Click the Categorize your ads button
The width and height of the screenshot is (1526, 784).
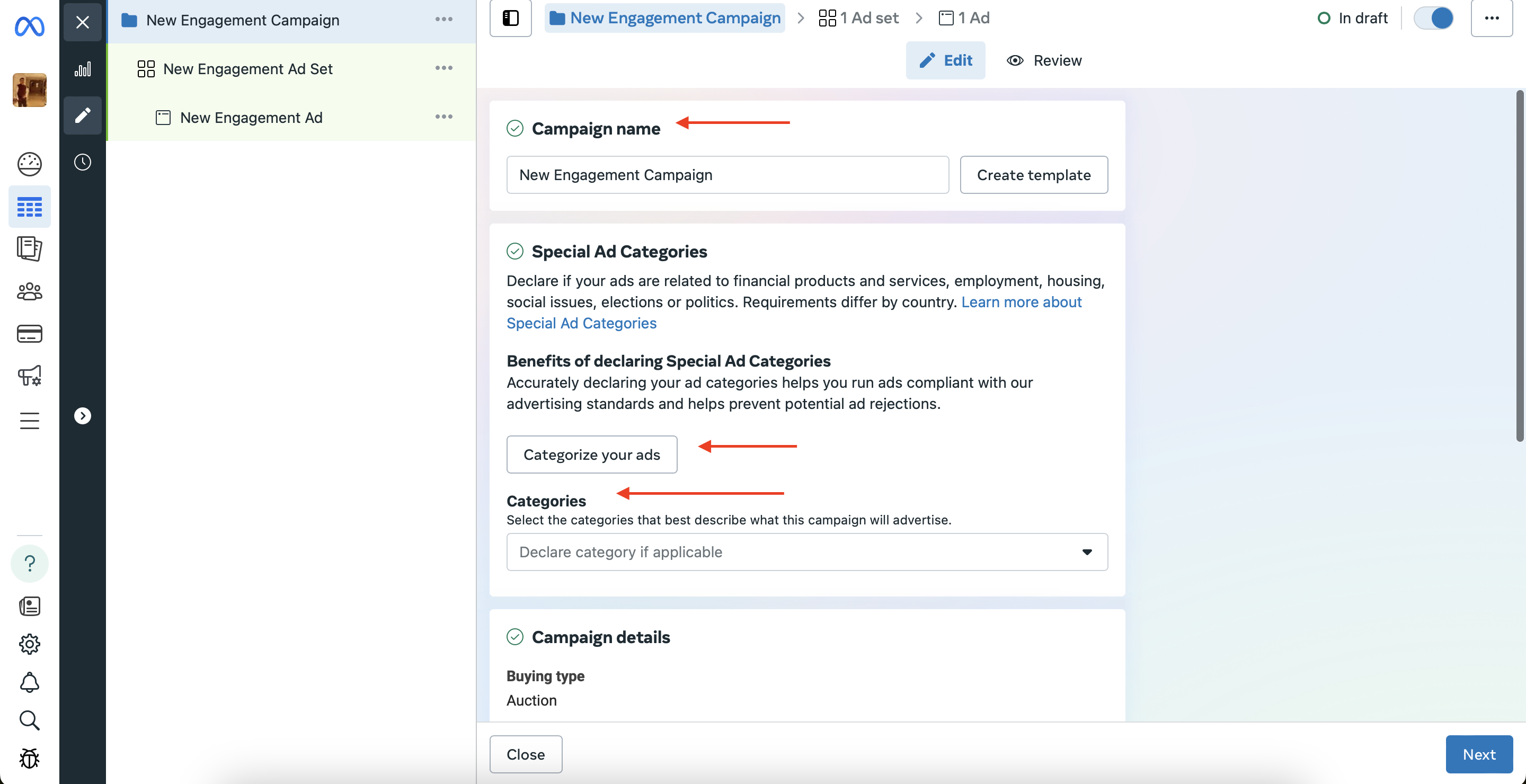coord(591,455)
